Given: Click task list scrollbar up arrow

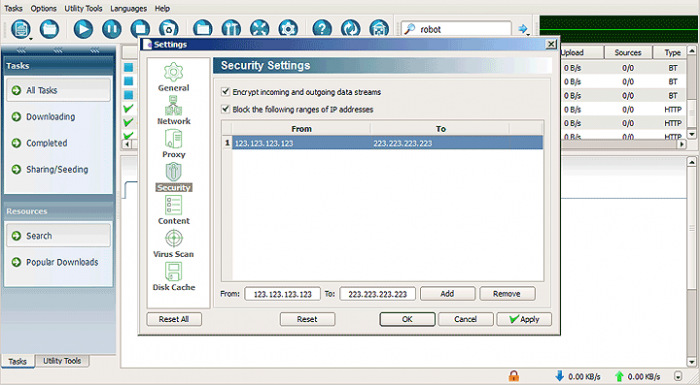Looking at the screenshot, I should (x=692, y=50).
